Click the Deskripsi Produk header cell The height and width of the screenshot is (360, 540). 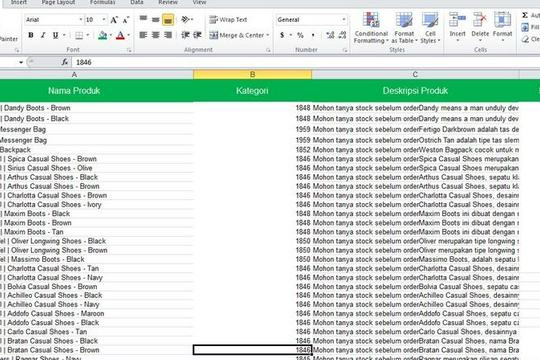415,91
